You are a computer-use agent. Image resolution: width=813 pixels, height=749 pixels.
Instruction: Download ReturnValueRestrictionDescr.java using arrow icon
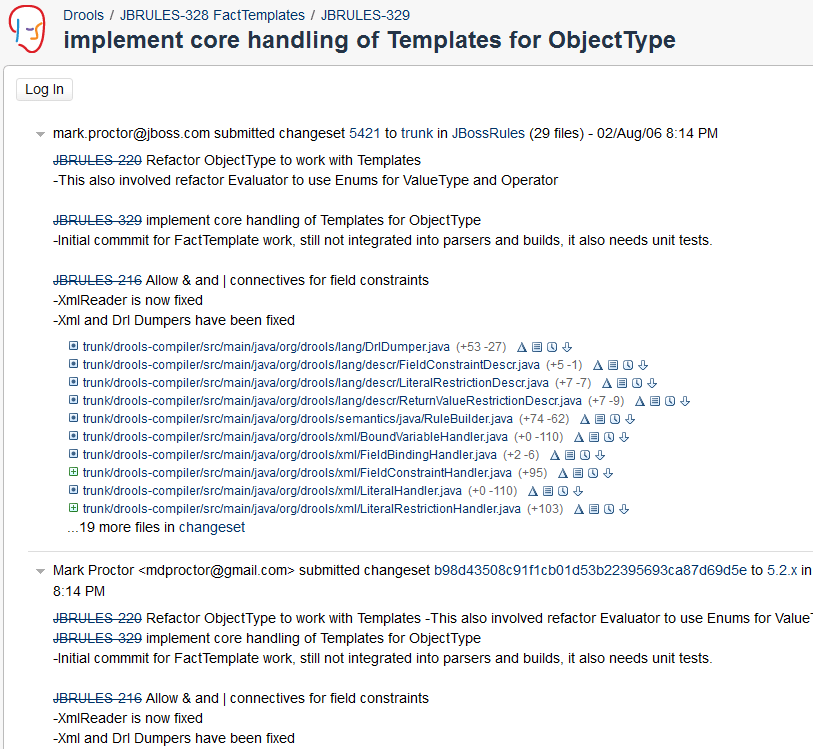[685, 401]
